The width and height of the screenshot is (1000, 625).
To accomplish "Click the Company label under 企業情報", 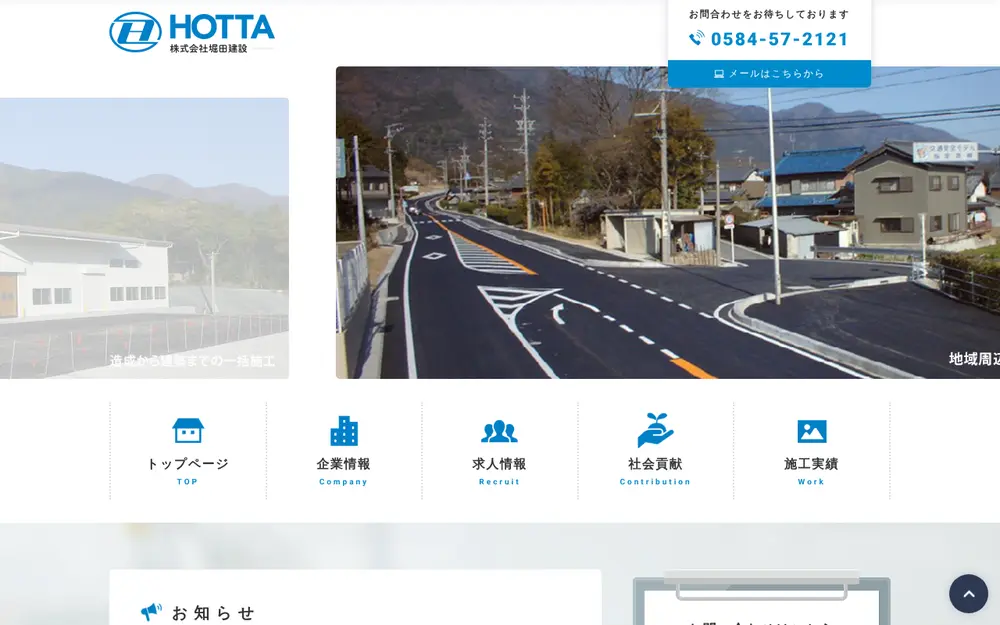I will click(343, 482).
